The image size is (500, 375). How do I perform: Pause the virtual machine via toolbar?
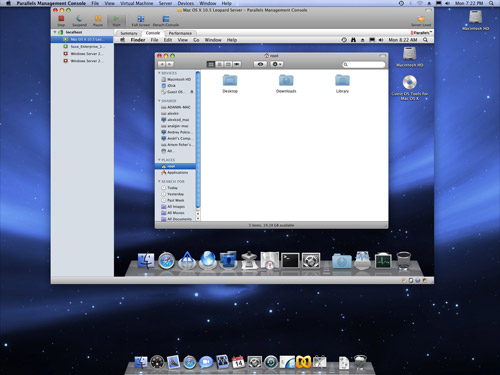98,21
